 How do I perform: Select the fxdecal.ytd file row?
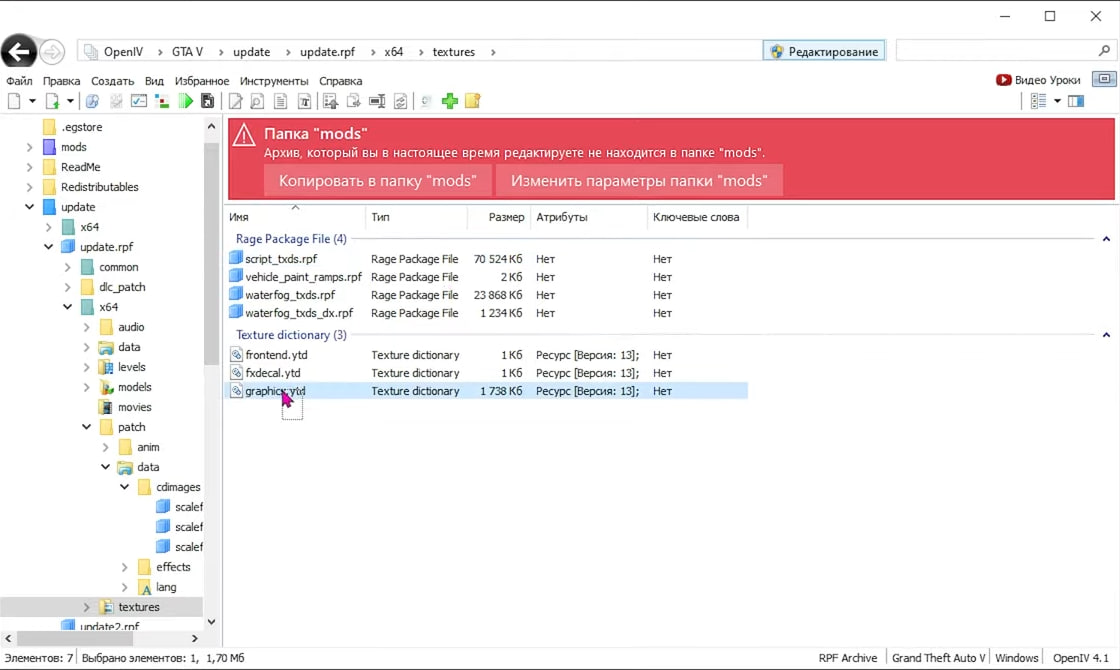[x=488, y=373]
